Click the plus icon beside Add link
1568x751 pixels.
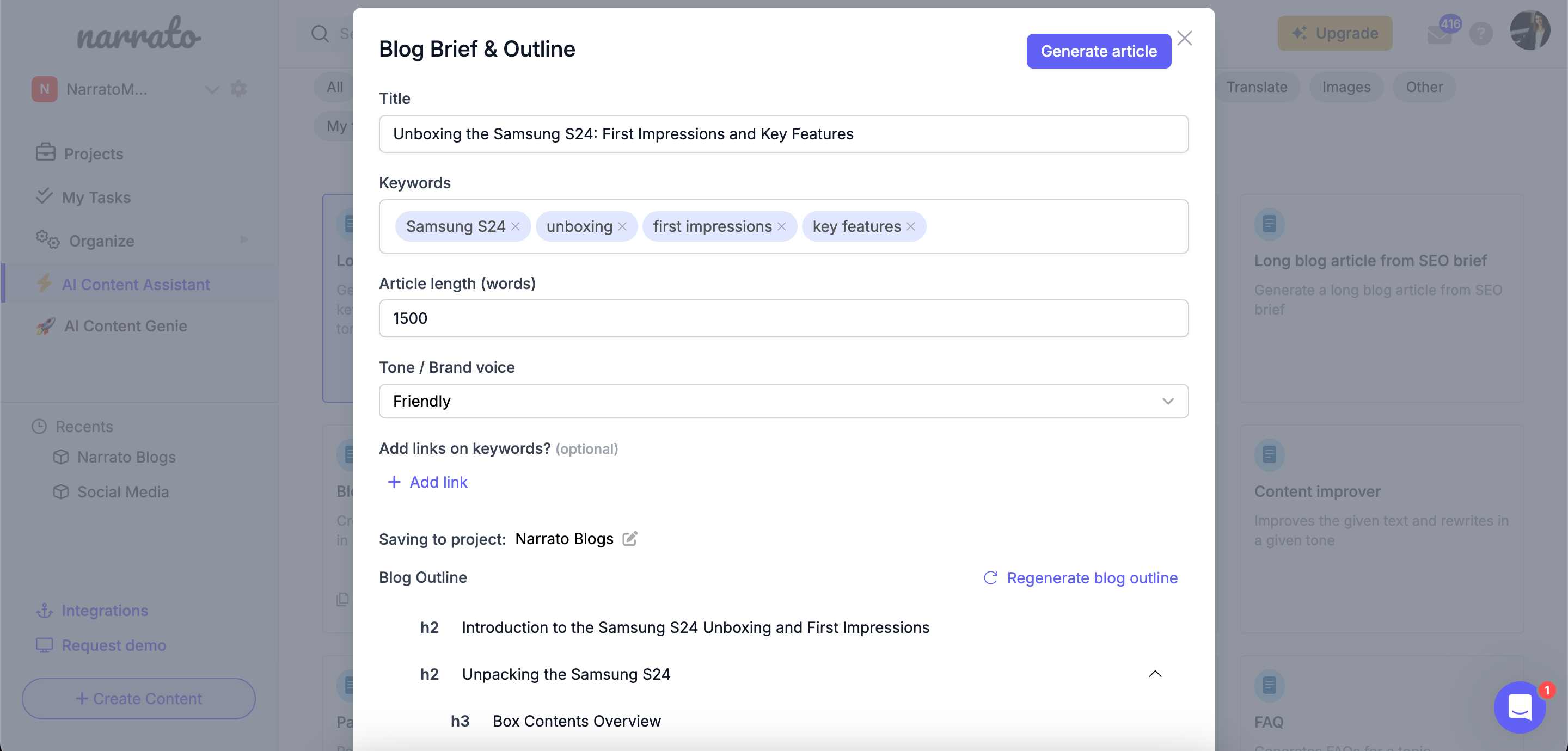[x=394, y=482]
